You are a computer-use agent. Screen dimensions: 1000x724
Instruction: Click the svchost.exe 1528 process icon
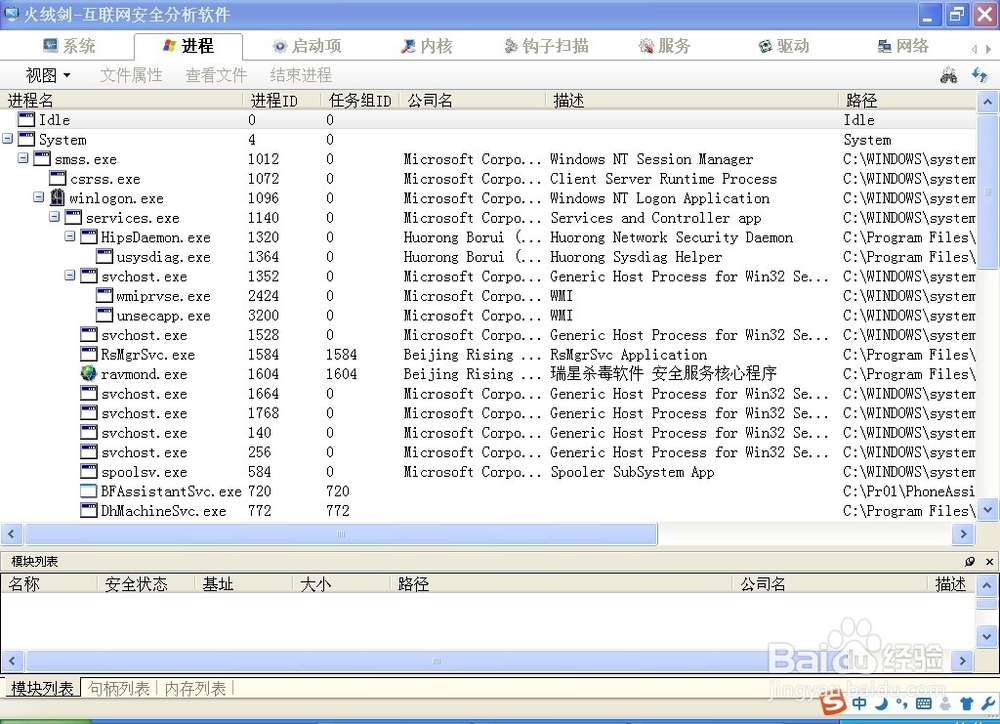(89, 334)
